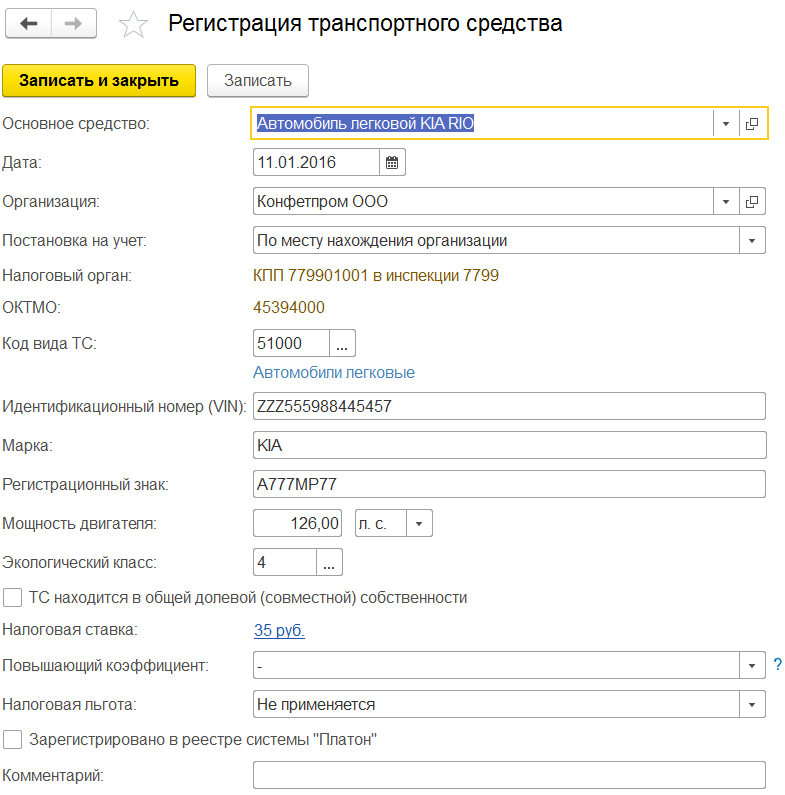Add form to favorites with star icon

click(133, 24)
